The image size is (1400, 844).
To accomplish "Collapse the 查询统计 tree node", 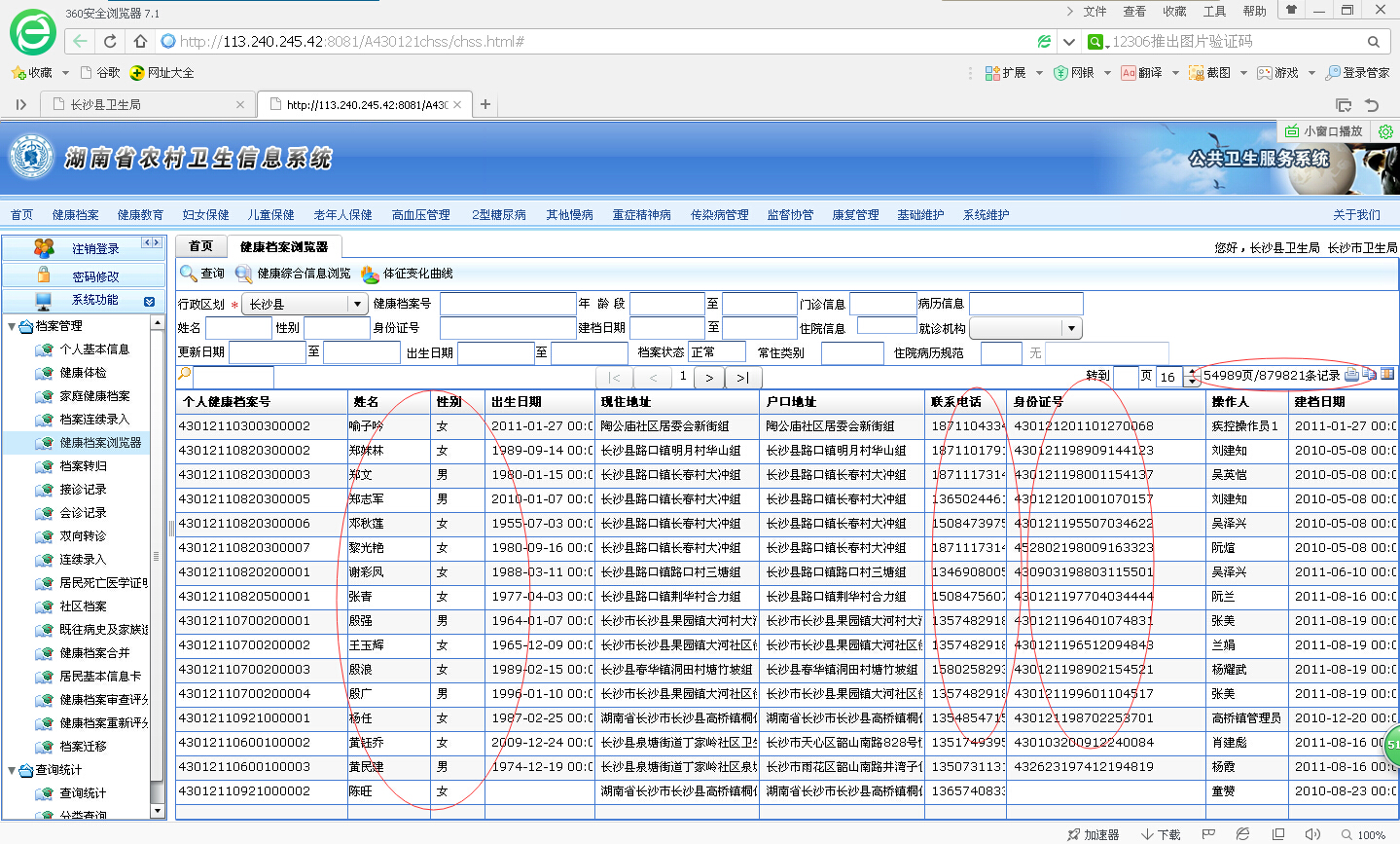I will click(12, 770).
